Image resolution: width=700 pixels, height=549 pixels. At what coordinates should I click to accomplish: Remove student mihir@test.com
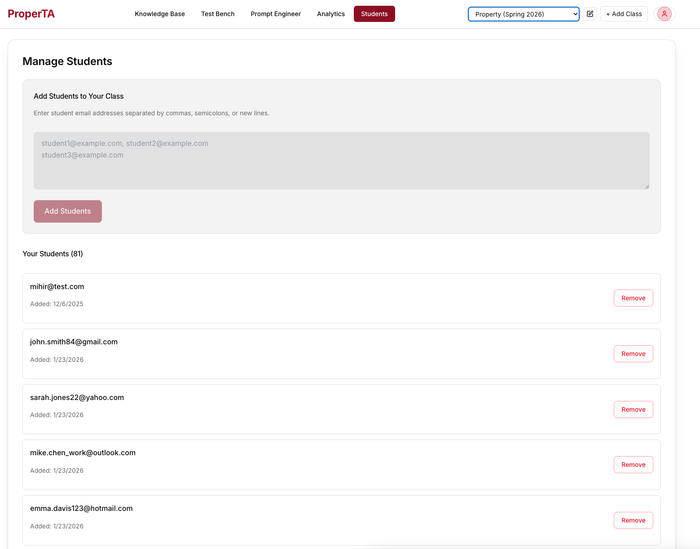tap(633, 298)
